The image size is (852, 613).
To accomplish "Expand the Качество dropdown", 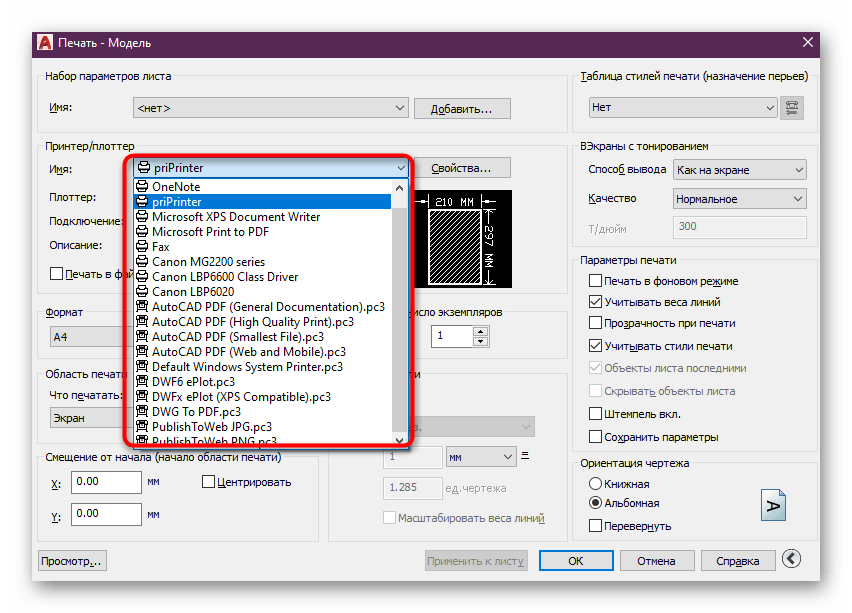I will [x=739, y=199].
